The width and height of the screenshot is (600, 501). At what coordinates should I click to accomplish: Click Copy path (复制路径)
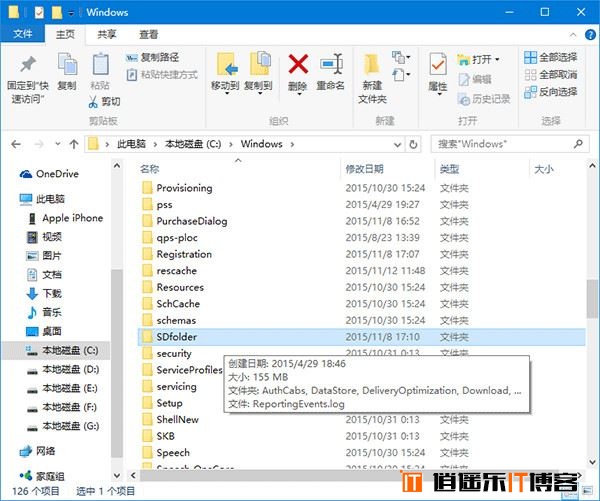tap(153, 57)
